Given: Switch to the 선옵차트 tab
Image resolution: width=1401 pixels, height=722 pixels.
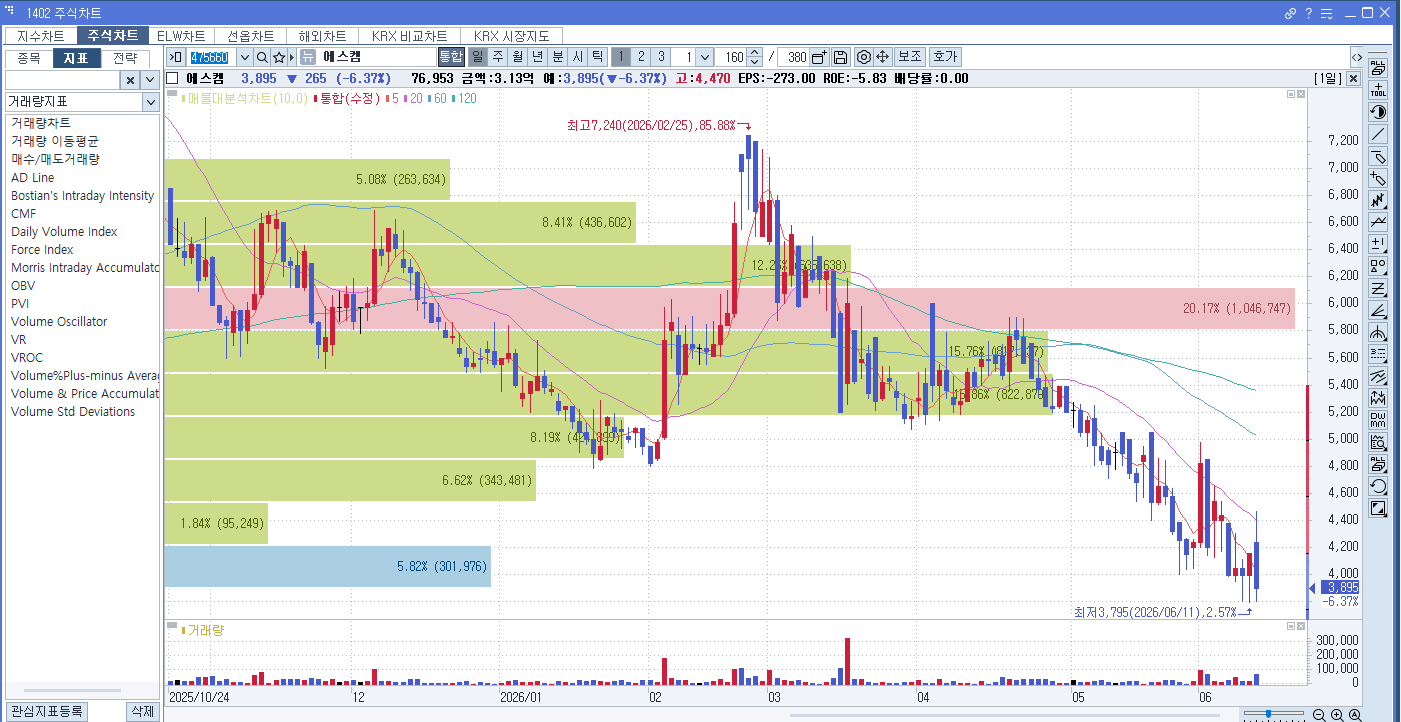Looking at the screenshot, I should (250, 36).
